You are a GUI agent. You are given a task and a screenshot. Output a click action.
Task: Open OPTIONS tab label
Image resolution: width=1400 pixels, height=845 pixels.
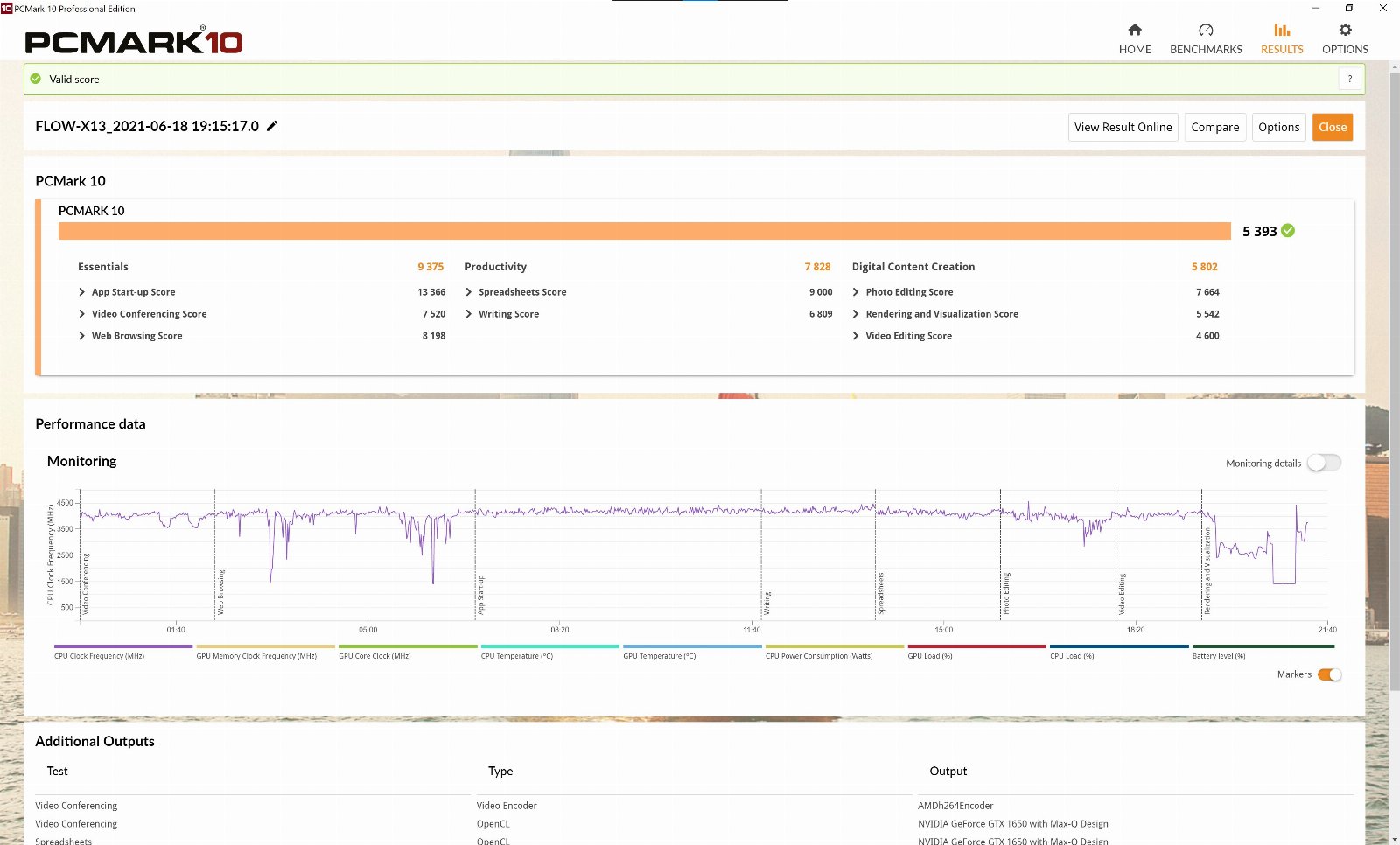1345,50
